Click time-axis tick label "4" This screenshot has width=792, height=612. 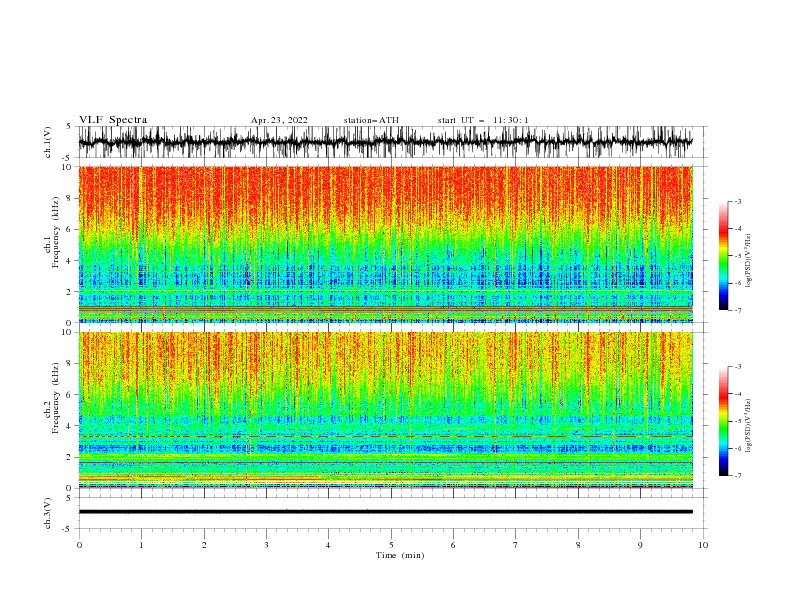pos(328,545)
